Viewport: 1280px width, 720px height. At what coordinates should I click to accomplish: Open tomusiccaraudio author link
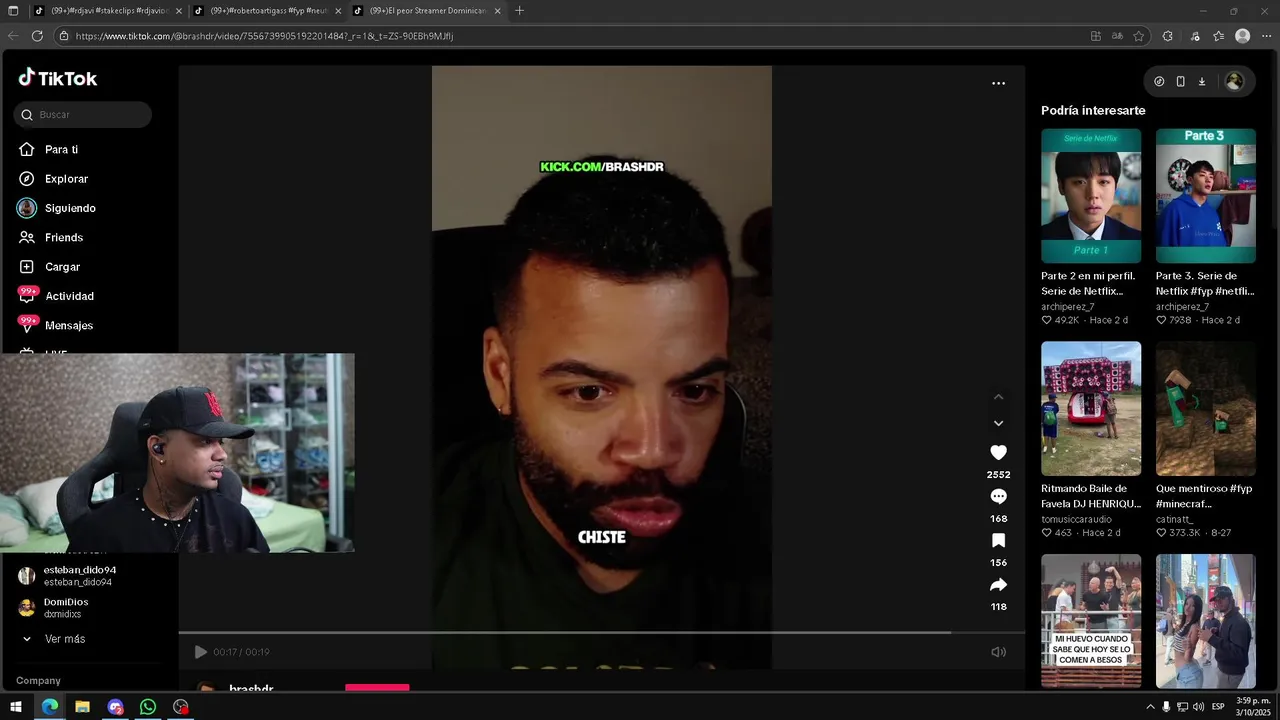(1076, 520)
